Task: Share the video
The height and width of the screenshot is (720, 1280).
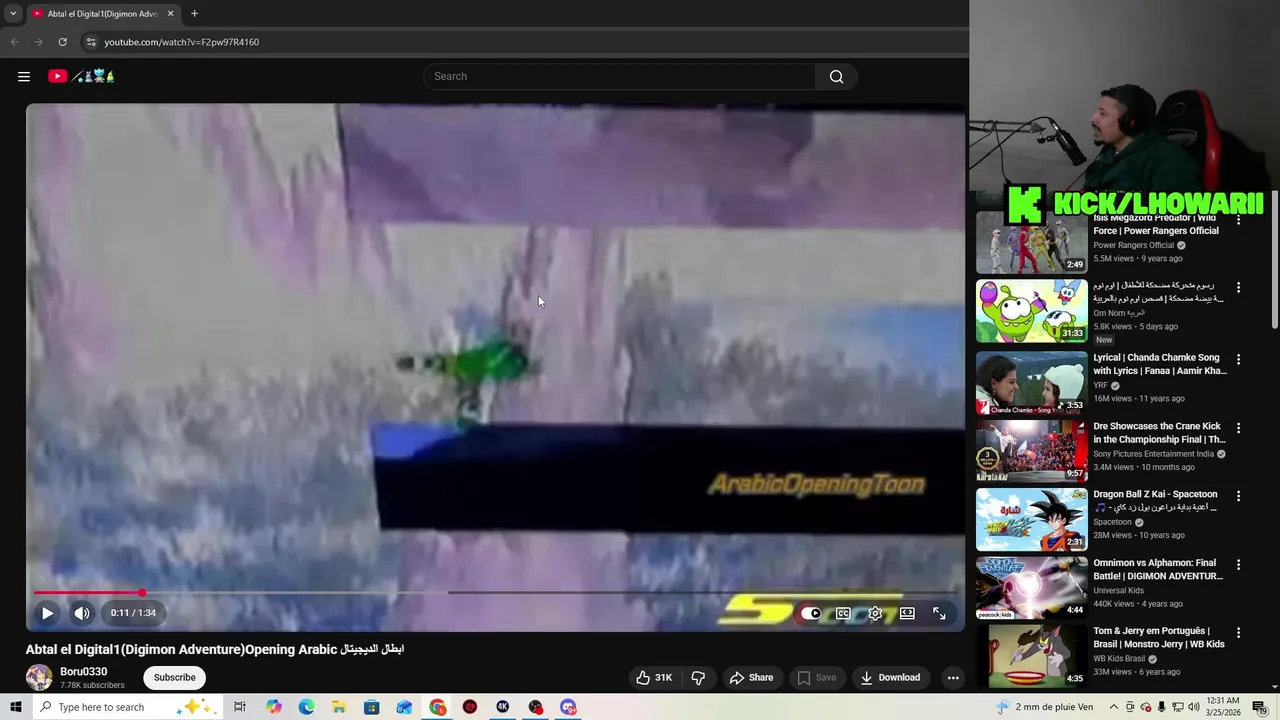Action: [x=751, y=677]
